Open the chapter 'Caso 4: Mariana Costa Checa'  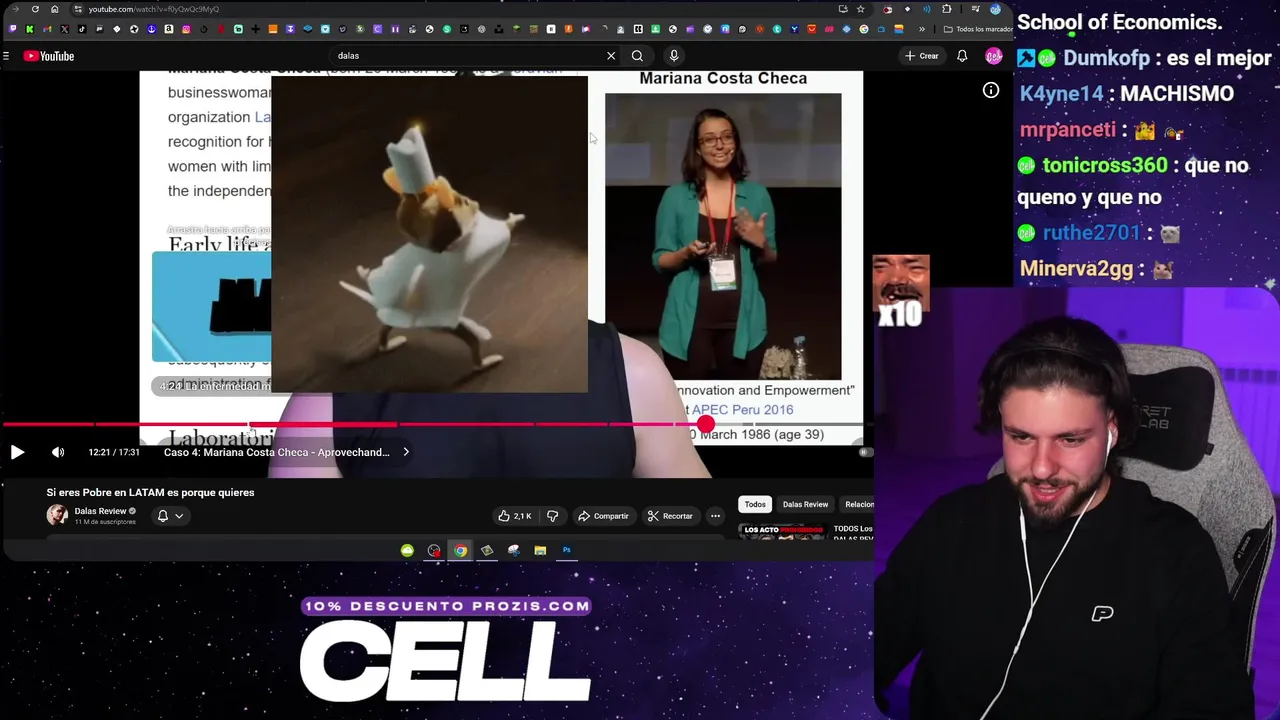(x=277, y=452)
